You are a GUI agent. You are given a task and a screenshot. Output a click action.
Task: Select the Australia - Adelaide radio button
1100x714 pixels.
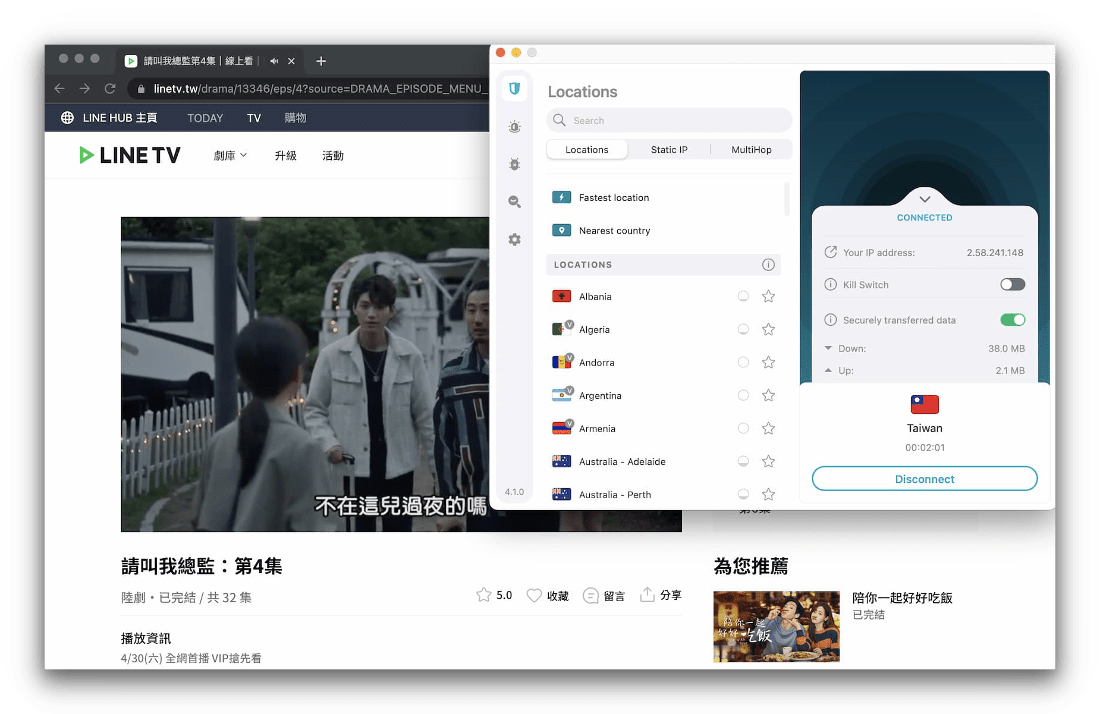coord(743,461)
